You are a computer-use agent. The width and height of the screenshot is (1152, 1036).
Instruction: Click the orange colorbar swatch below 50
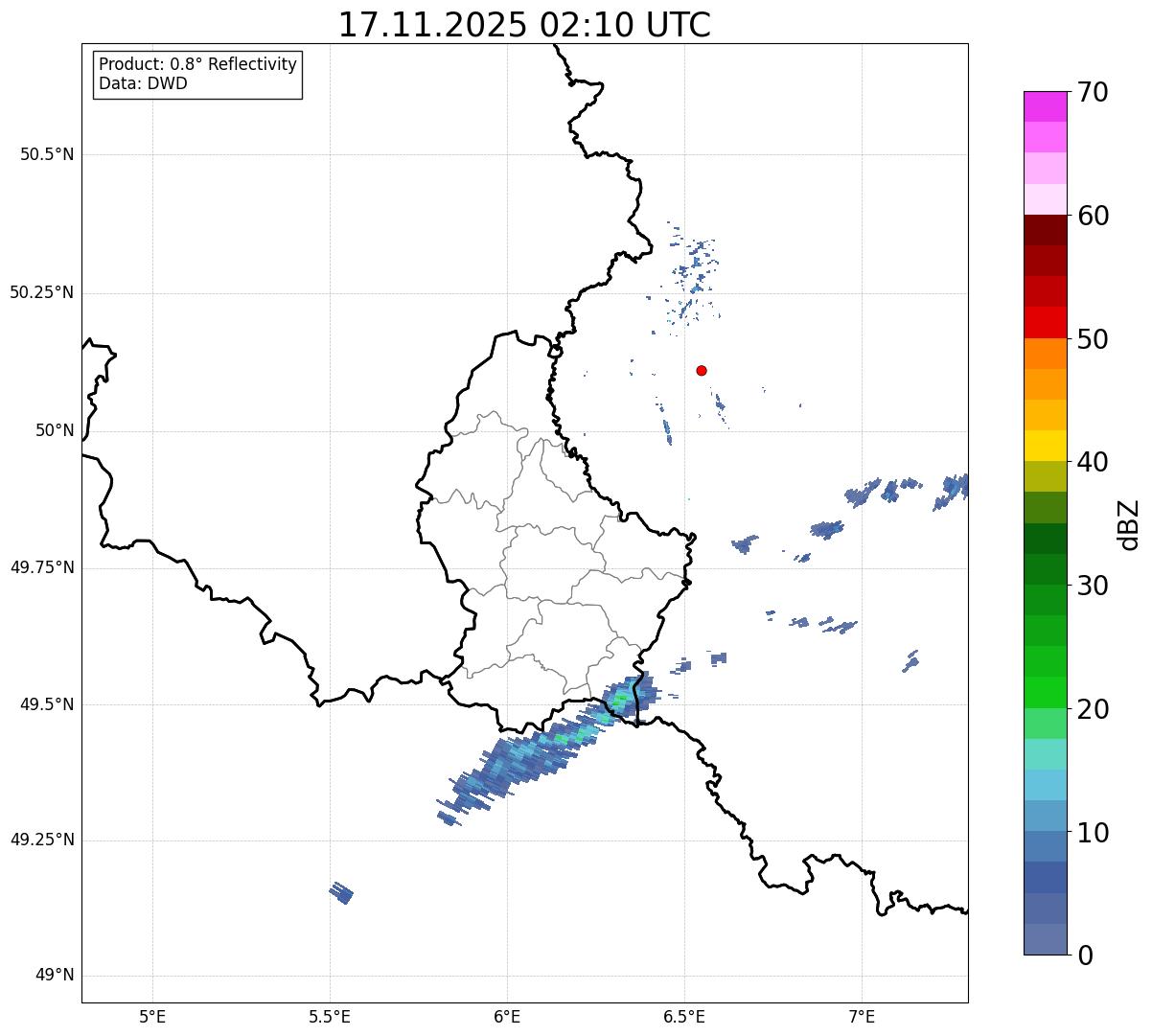click(x=1046, y=354)
